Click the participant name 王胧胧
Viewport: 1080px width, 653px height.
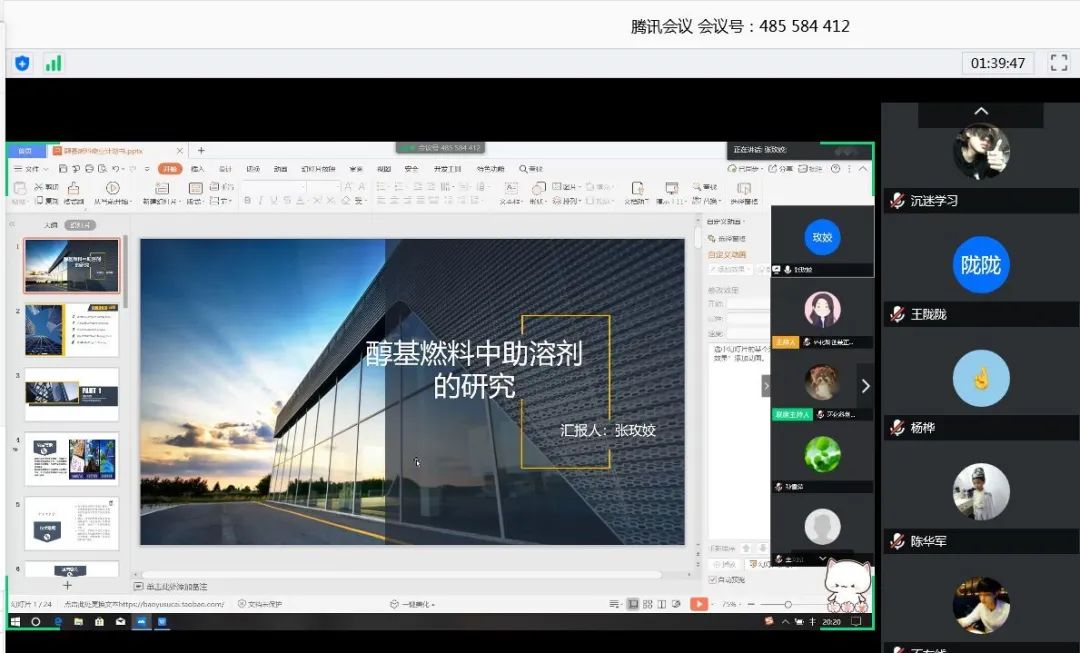click(x=929, y=314)
